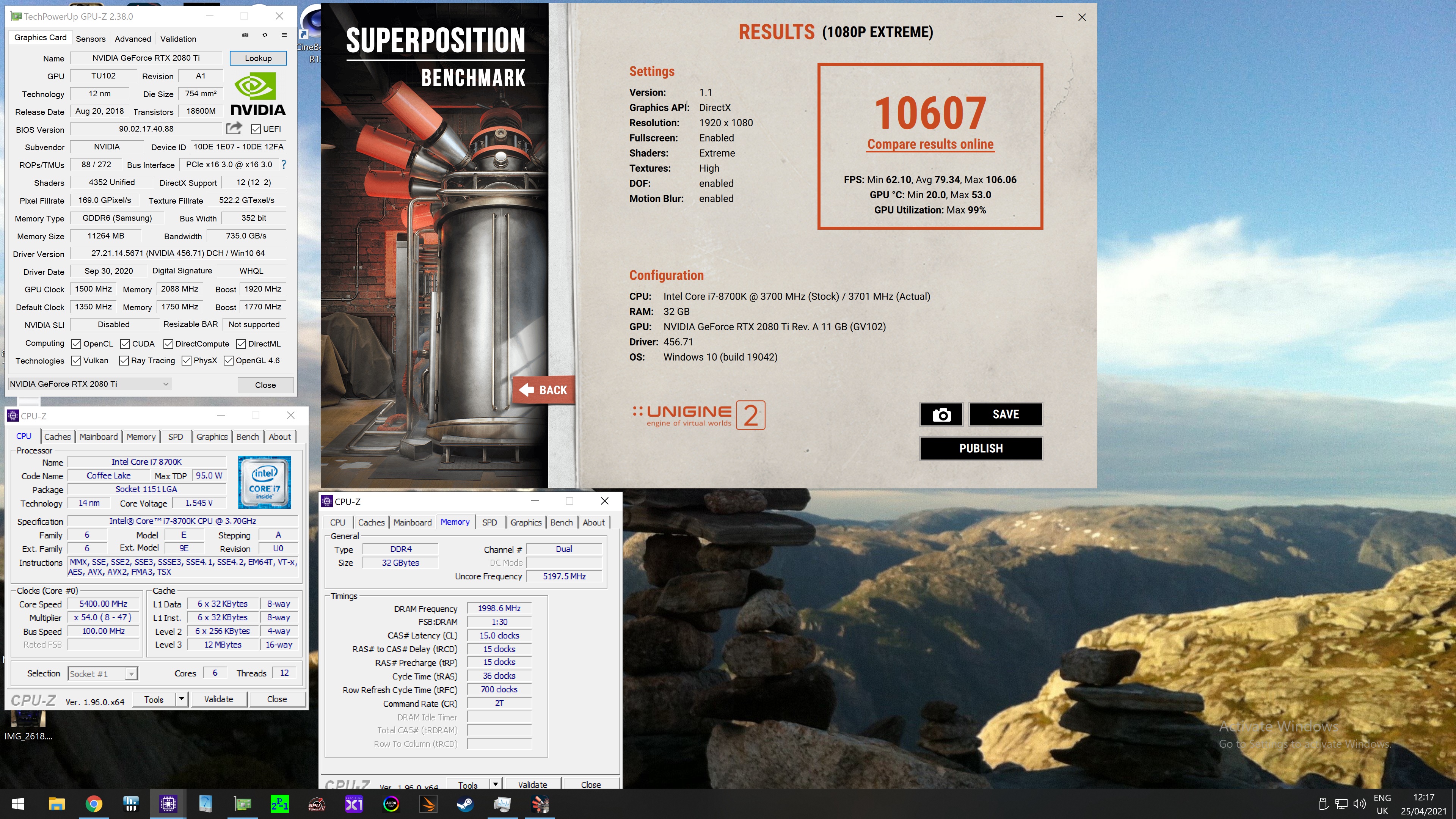The height and width of the screenshot is (819, 1456).
Task: Toggle the Vulkan checkbox
Action: 76,361
